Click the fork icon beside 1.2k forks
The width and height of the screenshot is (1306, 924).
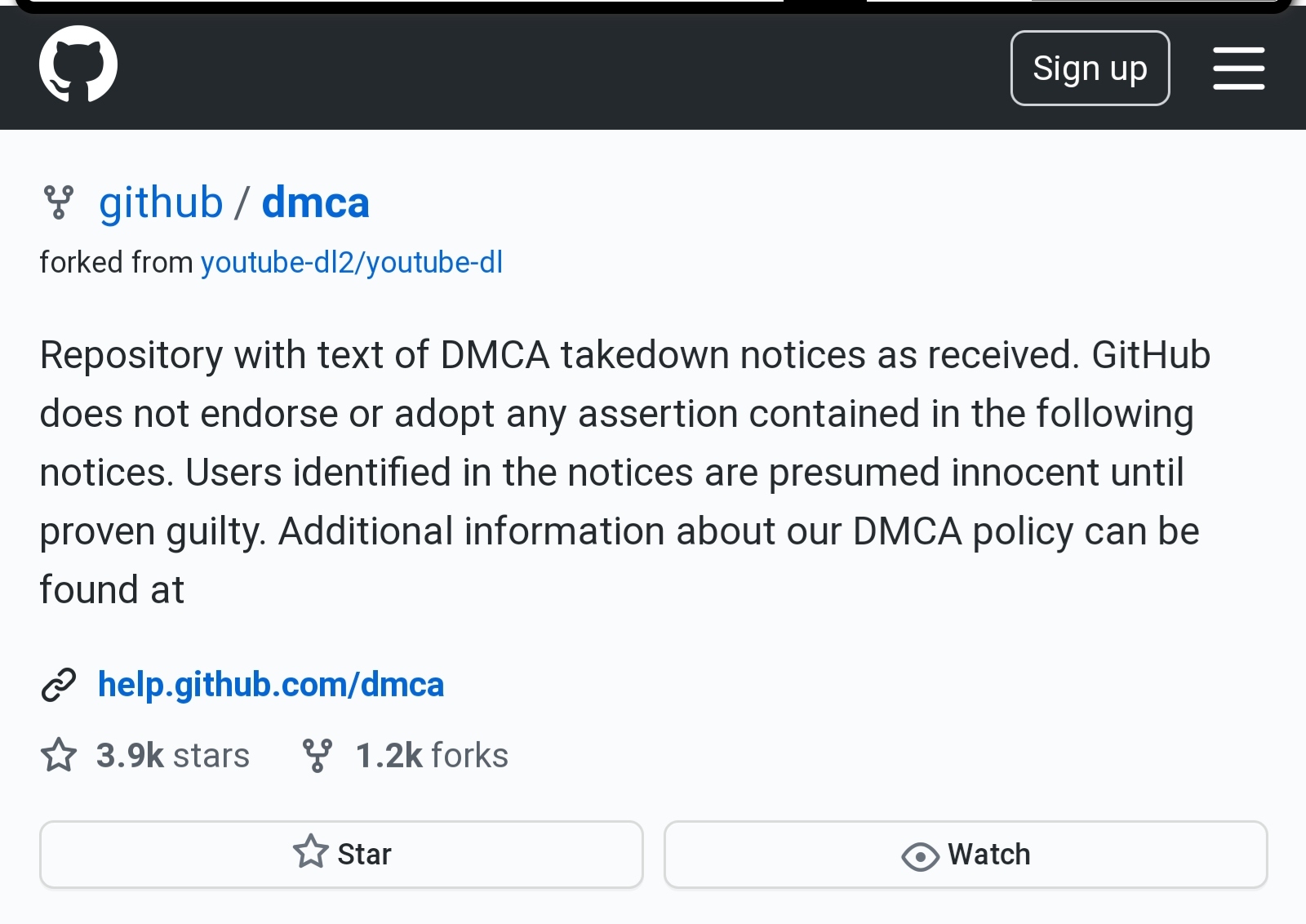pyautogui.click(x=317, y=755)
